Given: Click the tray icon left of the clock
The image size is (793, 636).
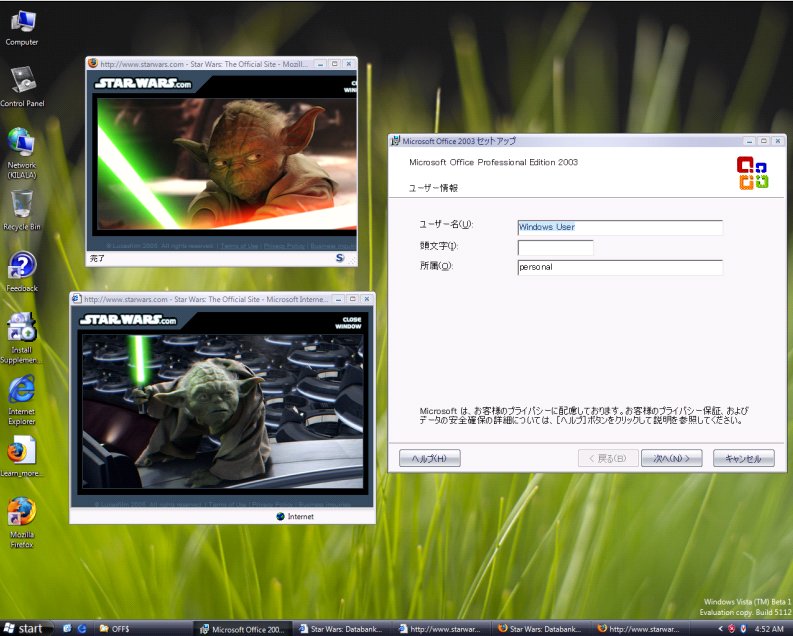Looking at the screenshot, I should [743, 628].
